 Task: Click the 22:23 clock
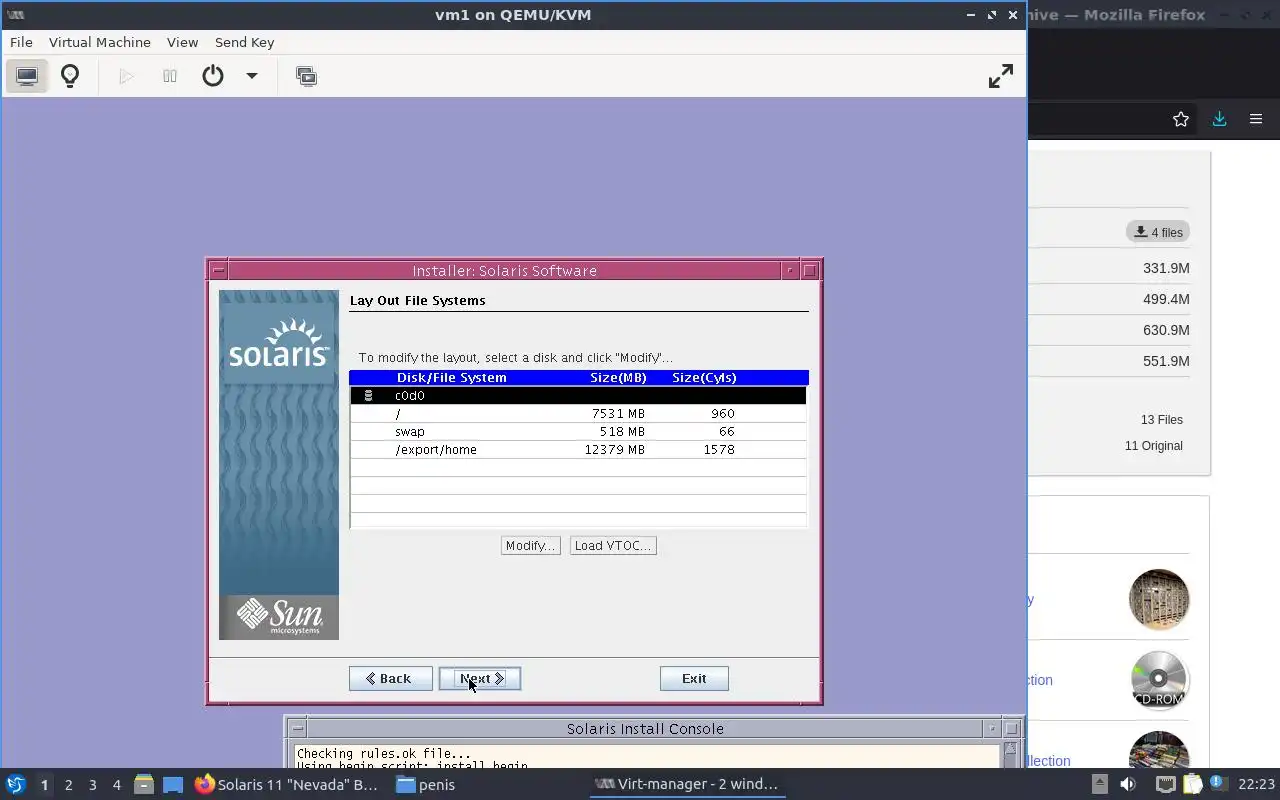click(x=1256, y=784)
